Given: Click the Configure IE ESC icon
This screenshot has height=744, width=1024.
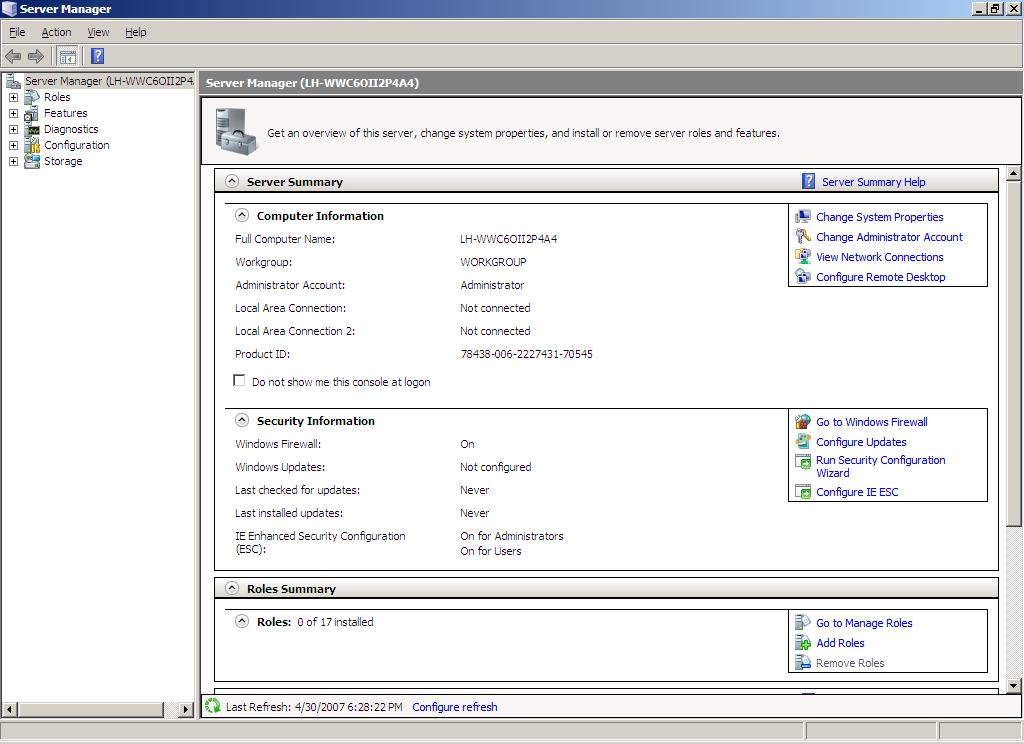Looking at the screenshot, I should click(803, 492).
